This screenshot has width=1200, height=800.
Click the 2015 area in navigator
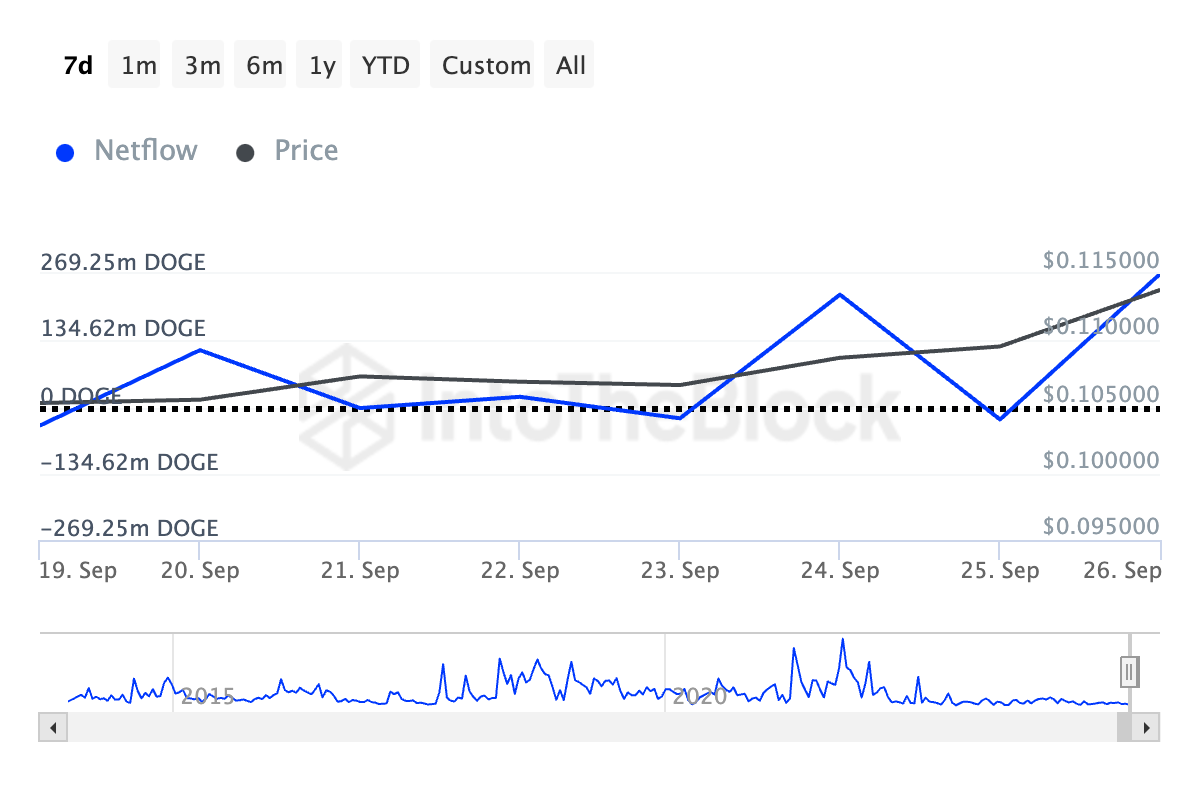click(208, 696)
